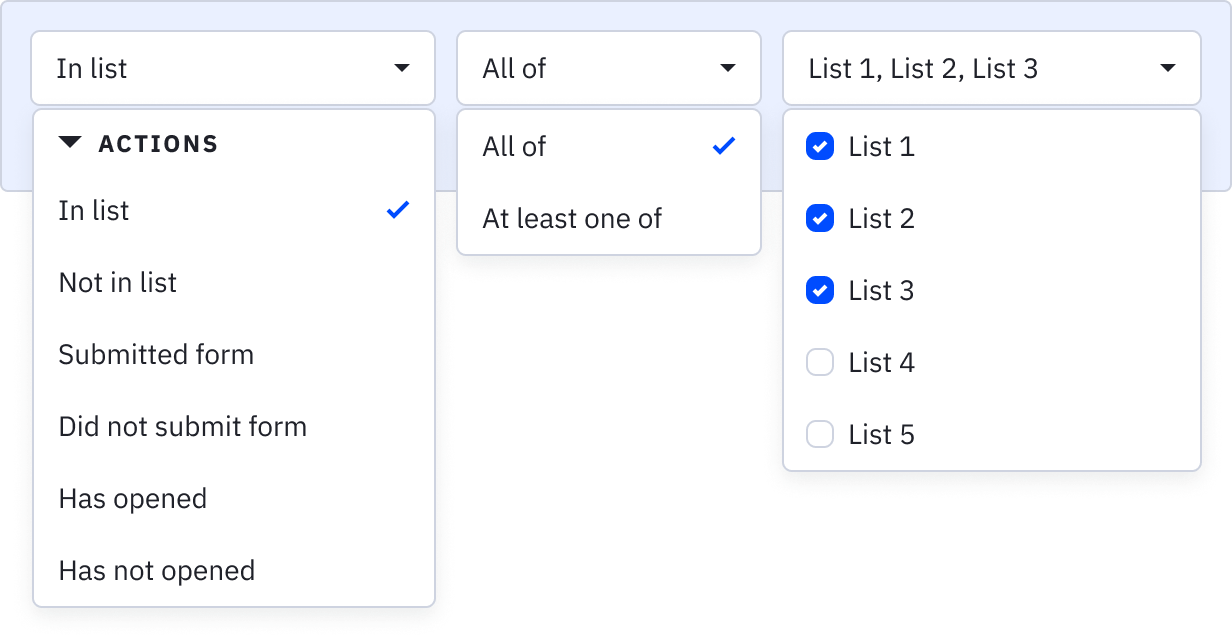The image size is (1232, 640).
Task: Select the 'All of' menu option
Action: [x=514, y=147]
